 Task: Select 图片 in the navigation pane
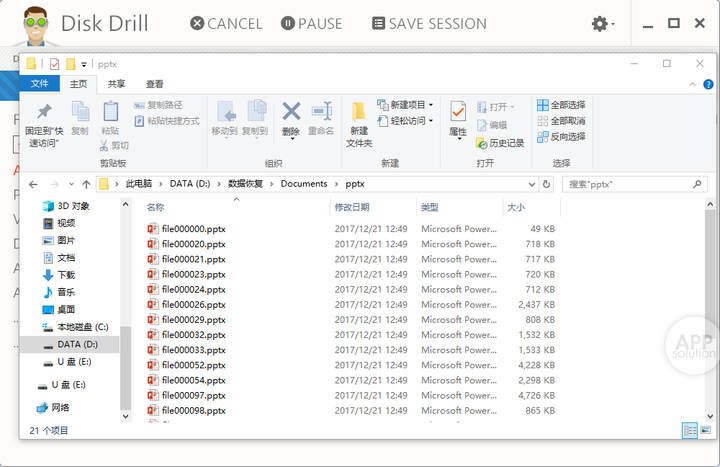pyautogui.click(x=59, y=241)
